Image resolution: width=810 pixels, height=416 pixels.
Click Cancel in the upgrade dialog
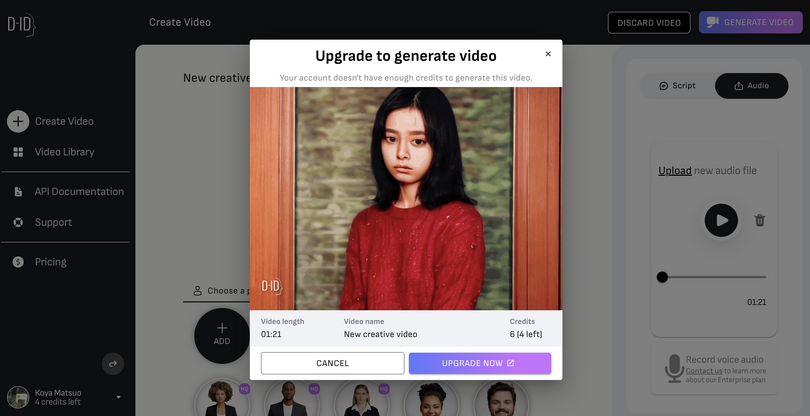click(x=333, y=363)
